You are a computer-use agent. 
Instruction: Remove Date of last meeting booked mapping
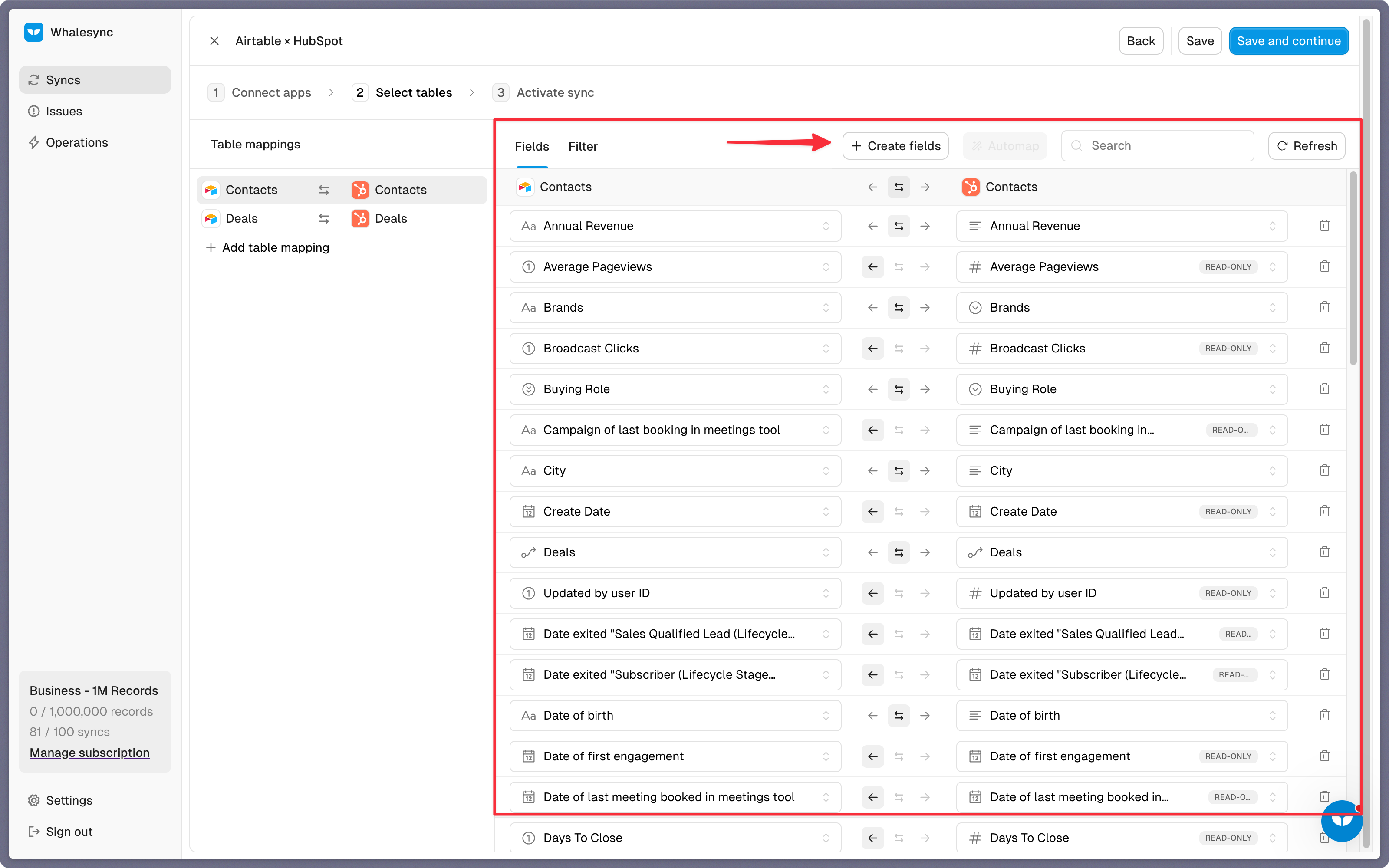click(x=1324, y=796)
